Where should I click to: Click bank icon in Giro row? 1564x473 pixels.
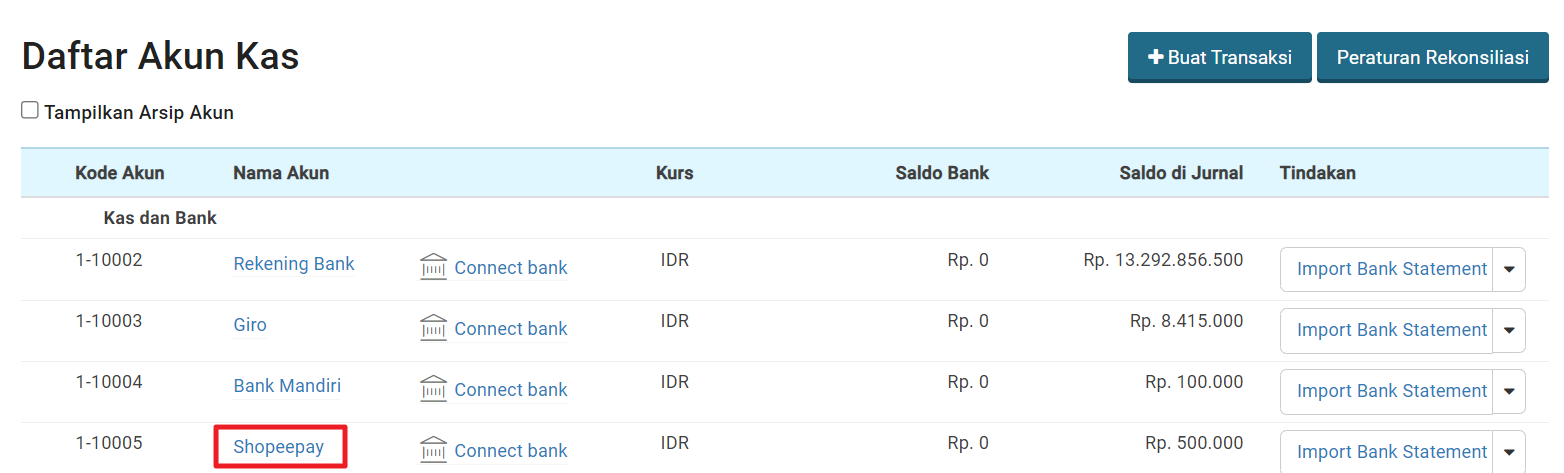tap(433, 328)
